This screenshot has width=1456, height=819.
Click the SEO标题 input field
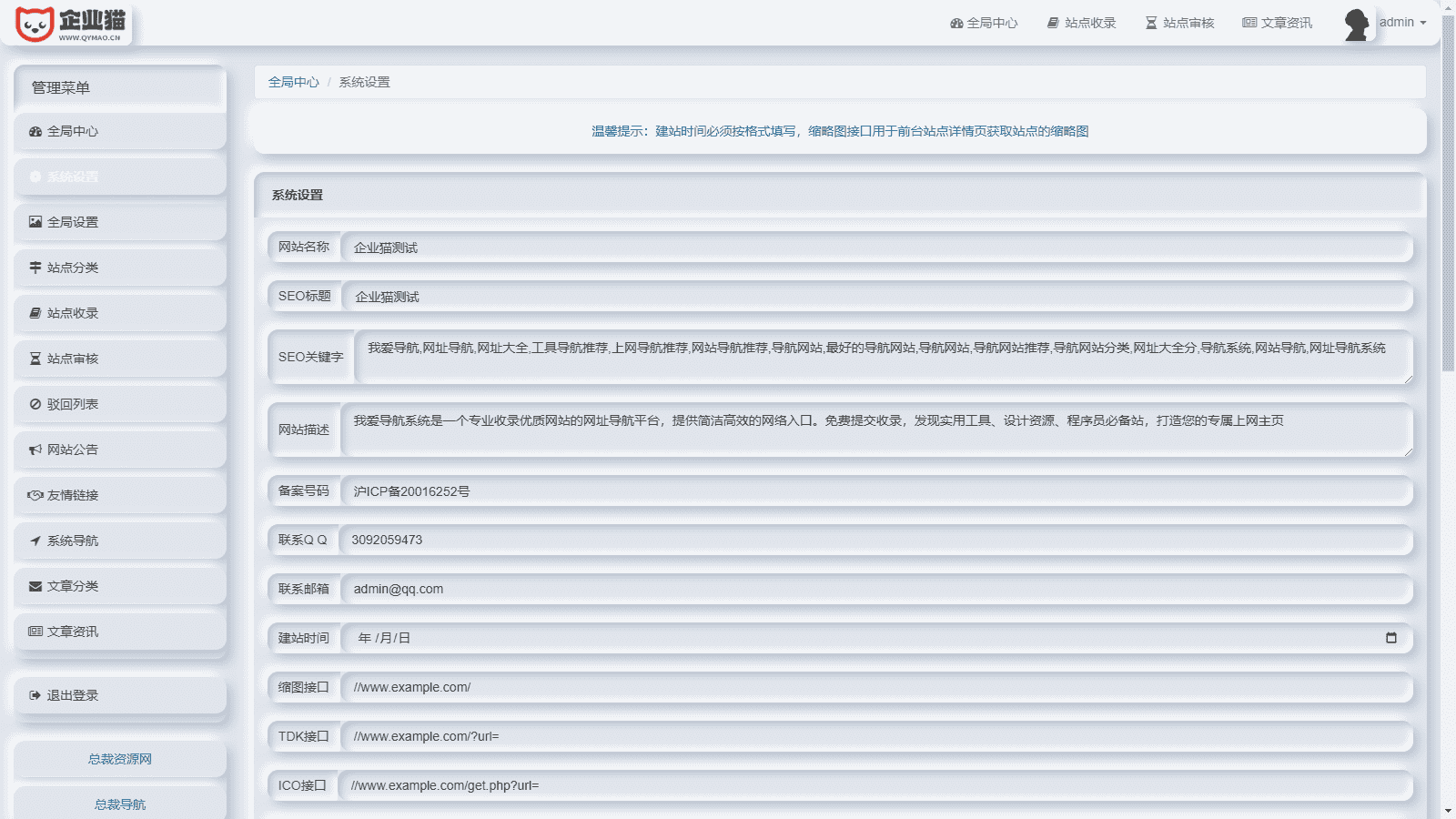[x=877, y=297]
